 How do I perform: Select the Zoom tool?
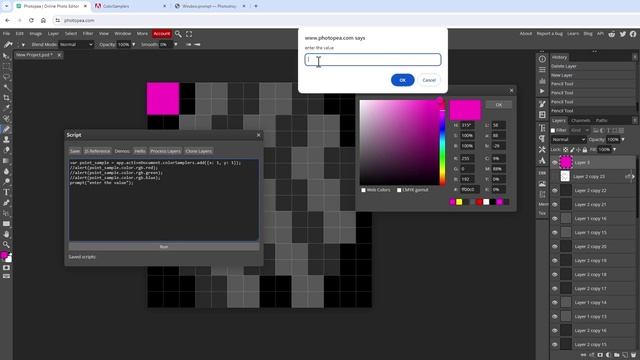coord(6,244)
